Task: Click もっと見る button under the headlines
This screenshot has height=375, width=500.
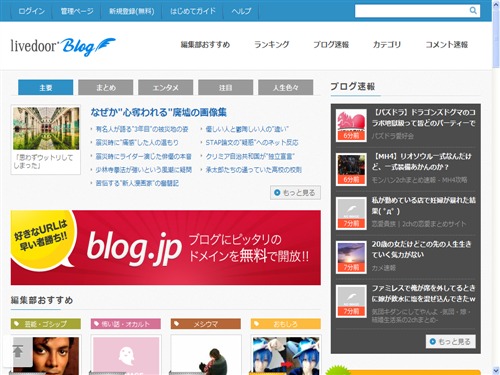Action: coord(295,193)
